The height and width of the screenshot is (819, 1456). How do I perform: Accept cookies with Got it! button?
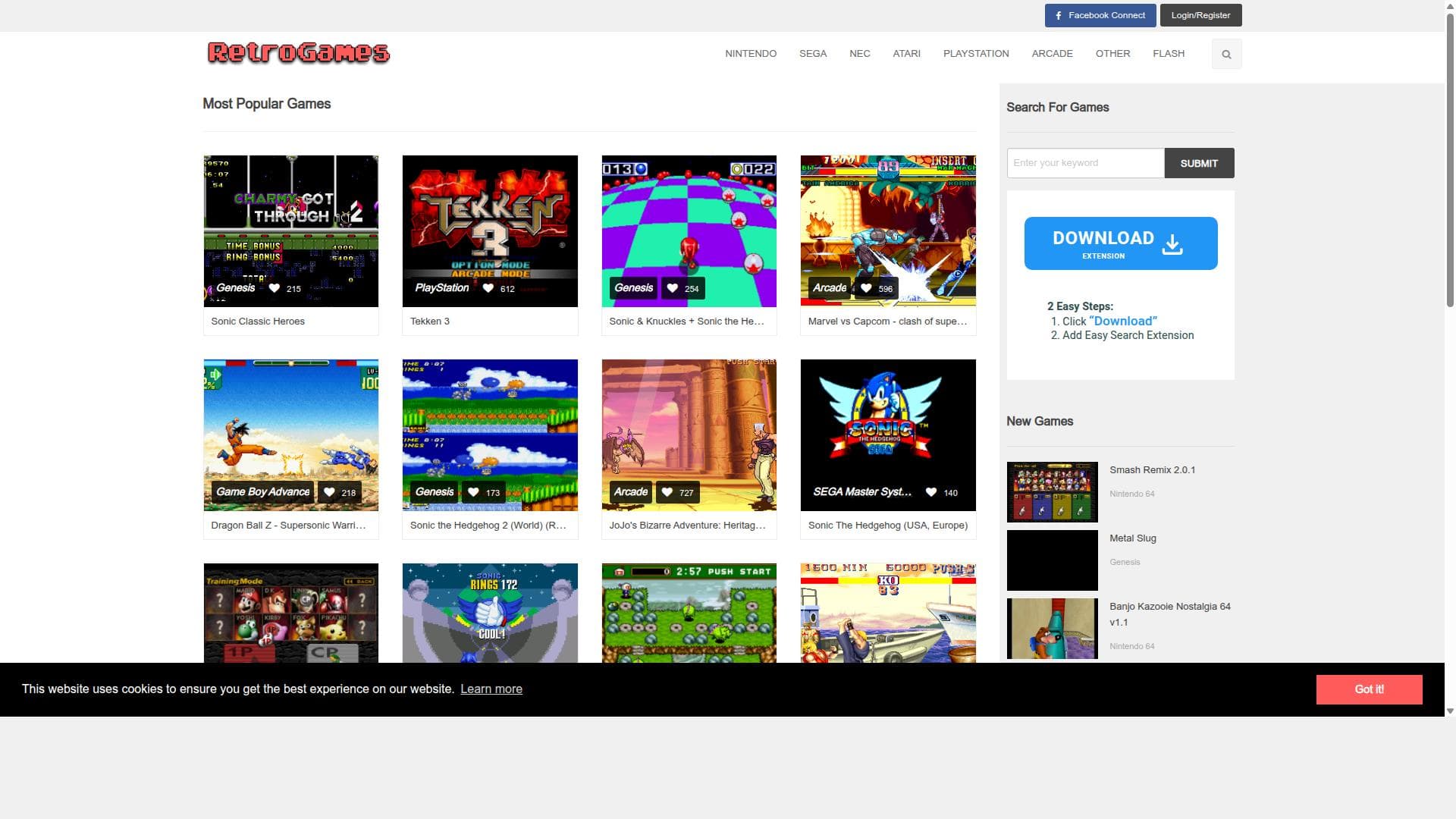(1369, 689)
